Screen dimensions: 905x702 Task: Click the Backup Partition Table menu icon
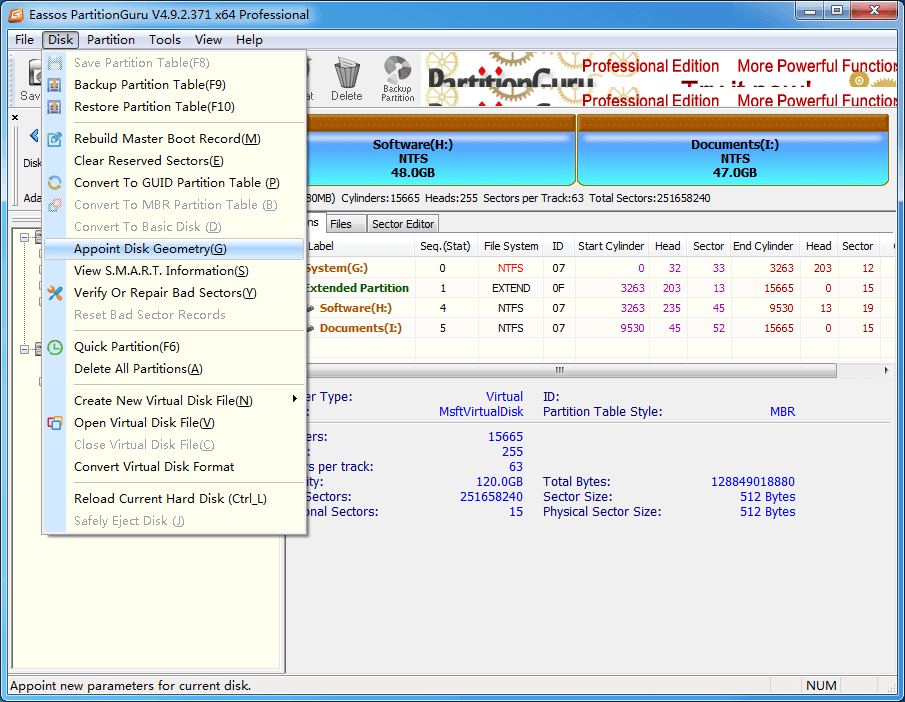[55, 85]
